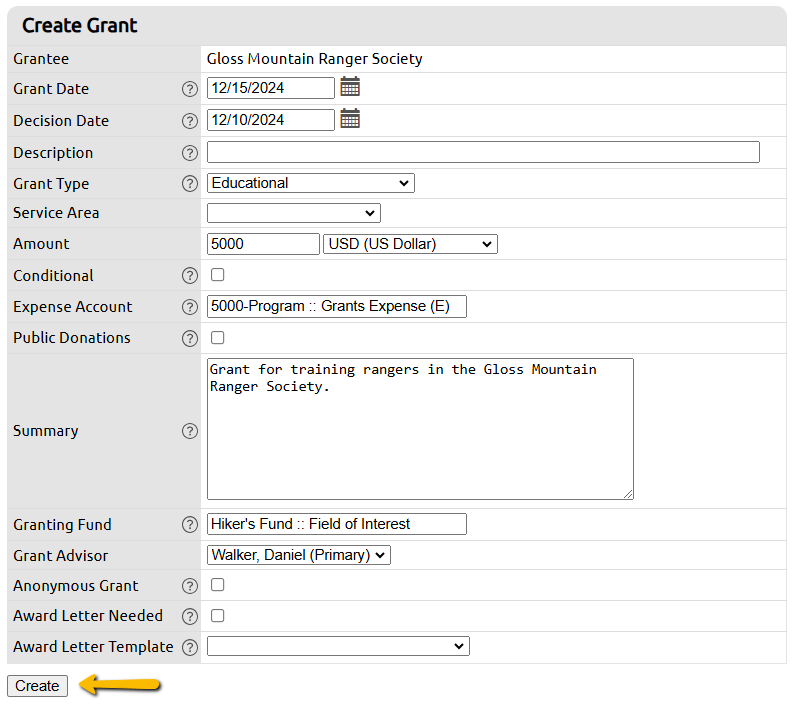
Task: Check the Public Donations box
Action: tap(218, 337)
